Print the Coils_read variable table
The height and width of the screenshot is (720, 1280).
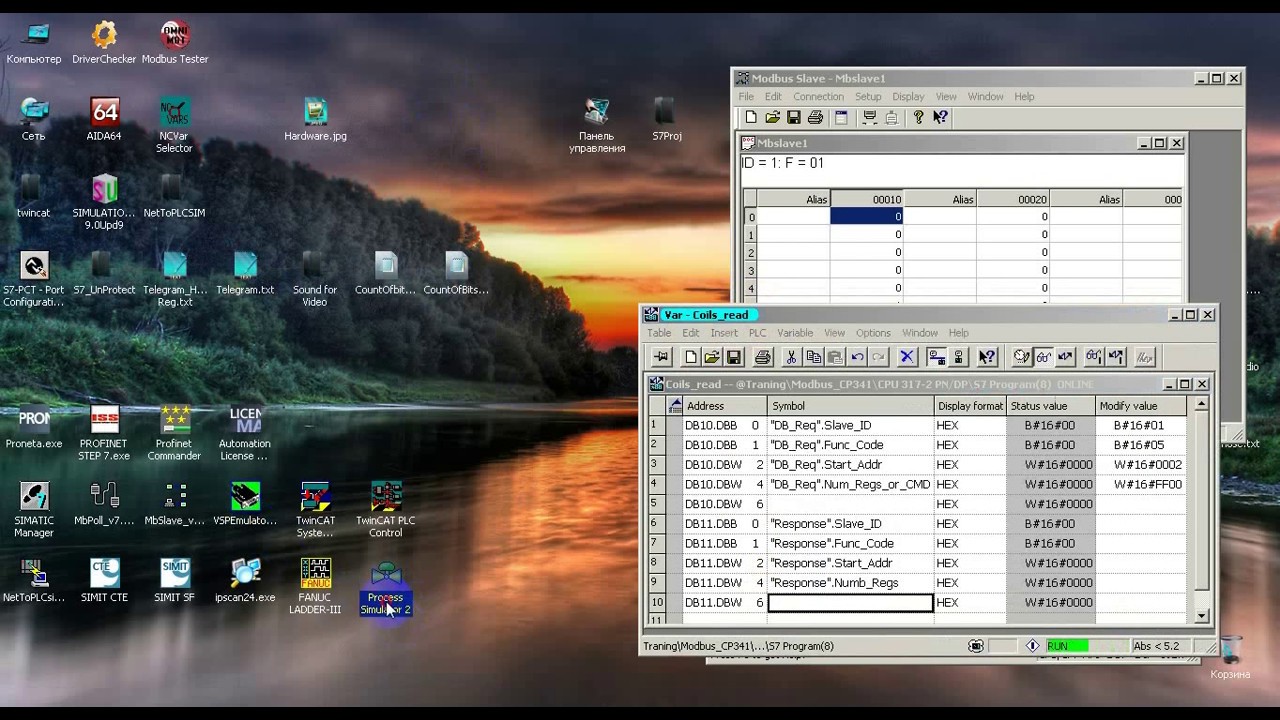[763, 357]
